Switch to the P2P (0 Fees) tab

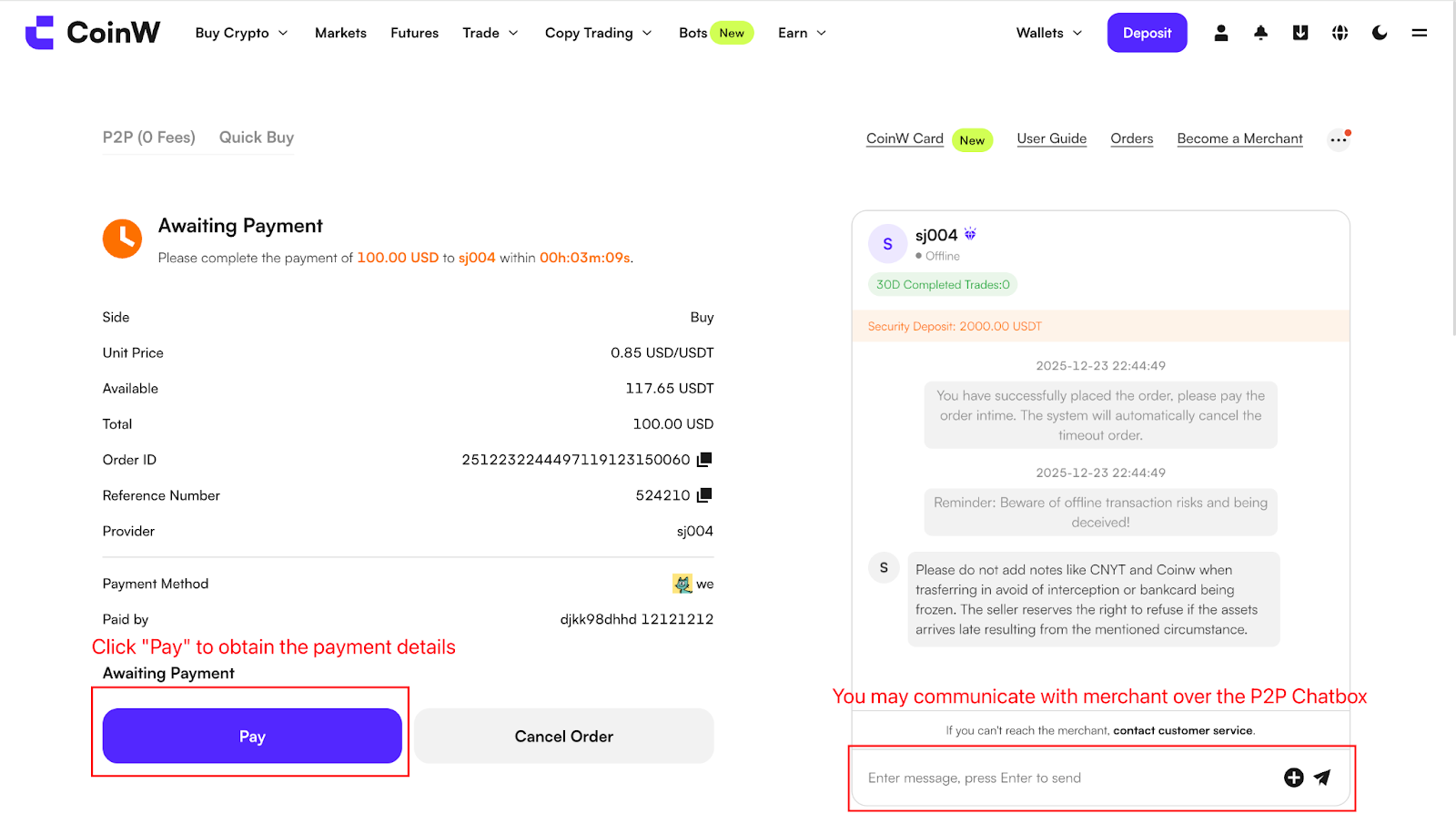[x=149, y=137]
